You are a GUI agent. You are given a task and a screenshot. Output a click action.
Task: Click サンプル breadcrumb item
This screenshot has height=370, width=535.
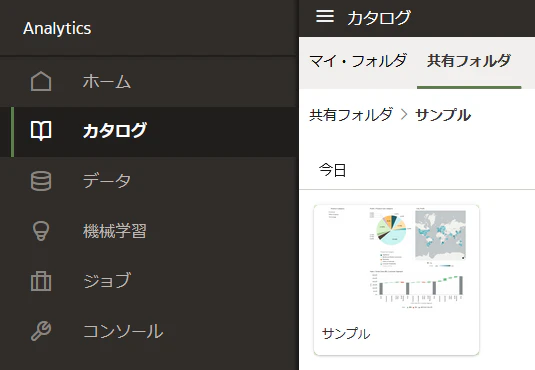pos(443,114)
